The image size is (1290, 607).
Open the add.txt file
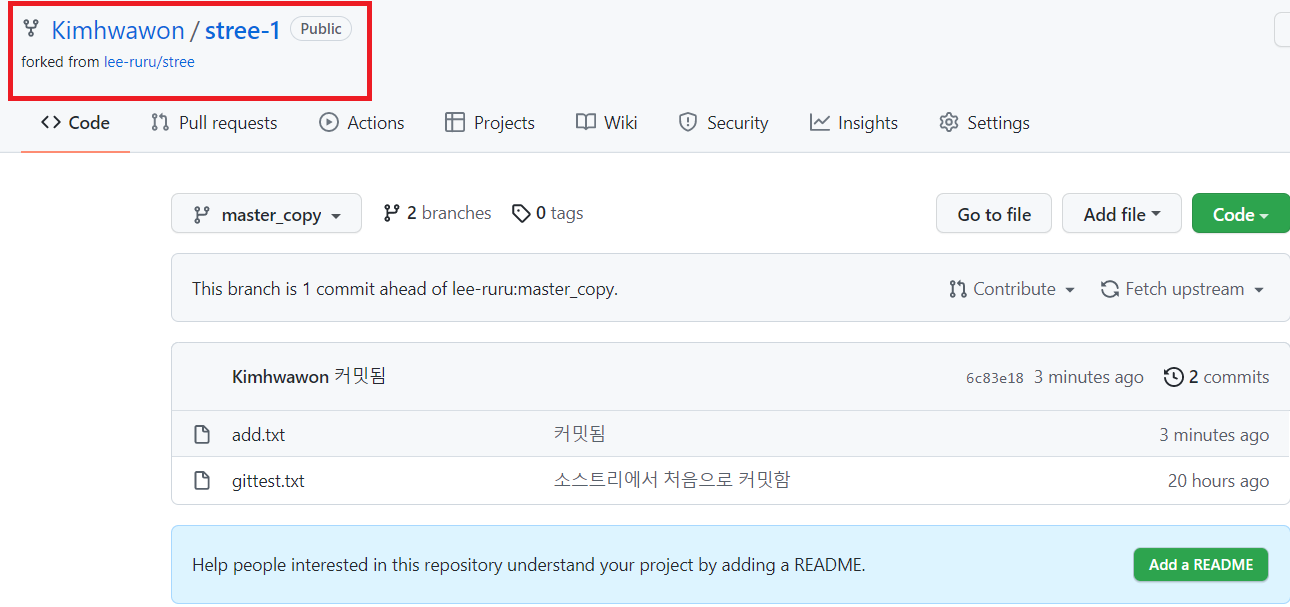point(258,435)
